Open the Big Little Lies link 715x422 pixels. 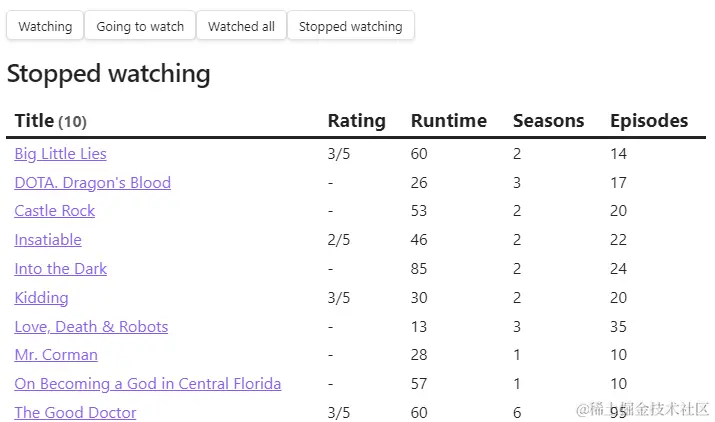(x=60, y=154)
